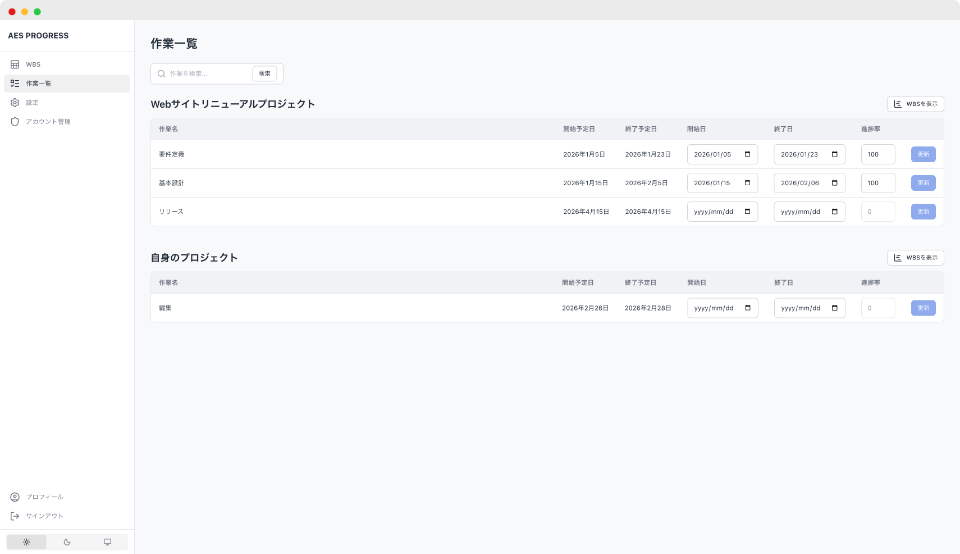Viewport: 960px width, 554px height.
Task: Click the progress rate field for 要件定義
Action: point(877,155)
